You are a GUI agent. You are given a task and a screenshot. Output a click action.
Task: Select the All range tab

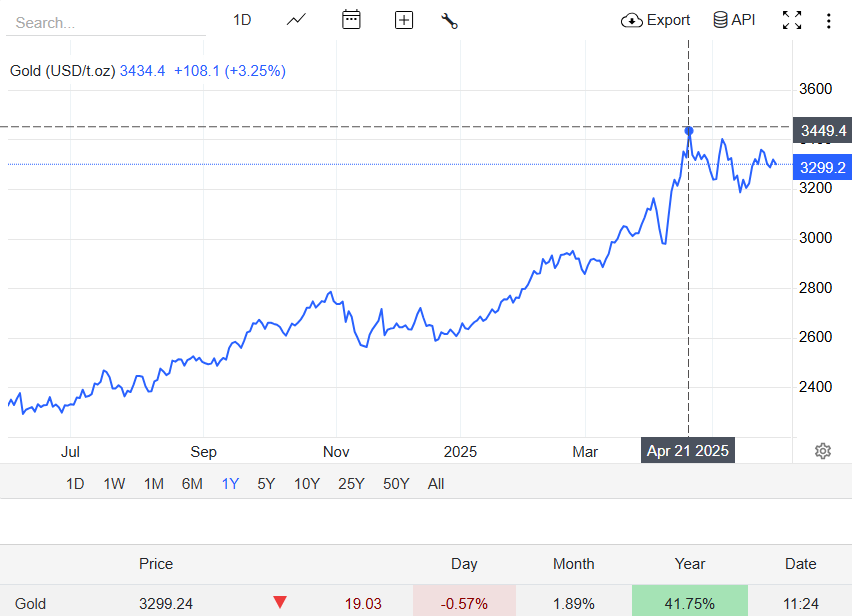436,483
